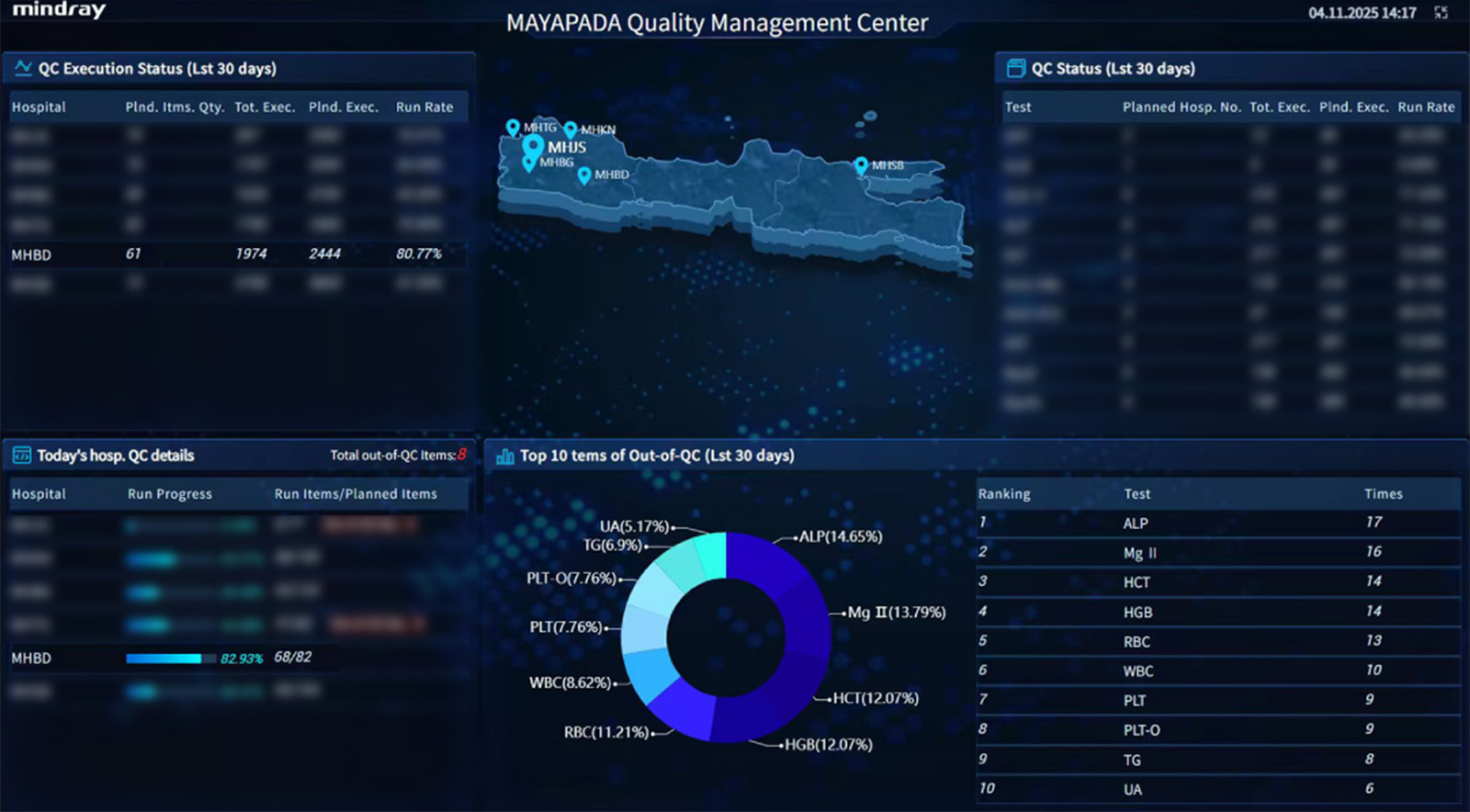This screenshot has width=1470, height=812.
Task: Click the MHKN location pin on map
Action: [x=571, y=130]
